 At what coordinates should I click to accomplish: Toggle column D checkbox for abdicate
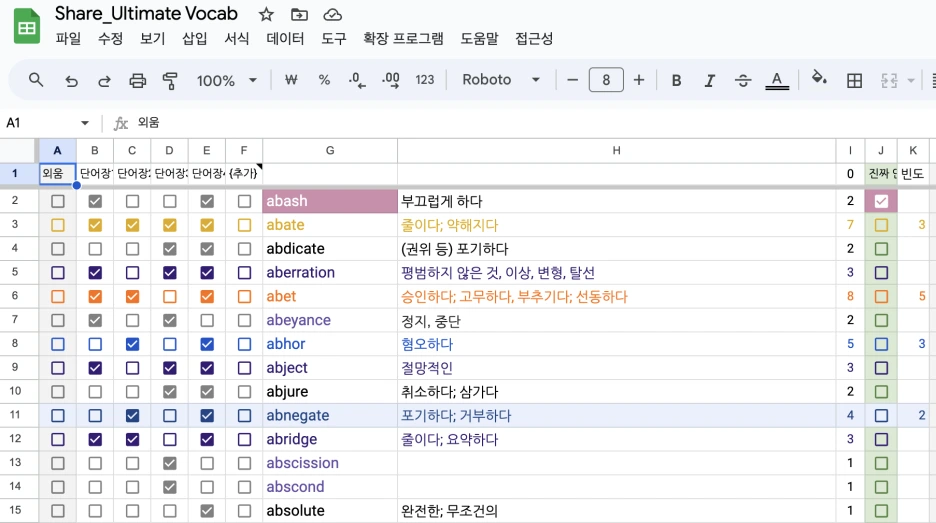(x=170, y=249)
